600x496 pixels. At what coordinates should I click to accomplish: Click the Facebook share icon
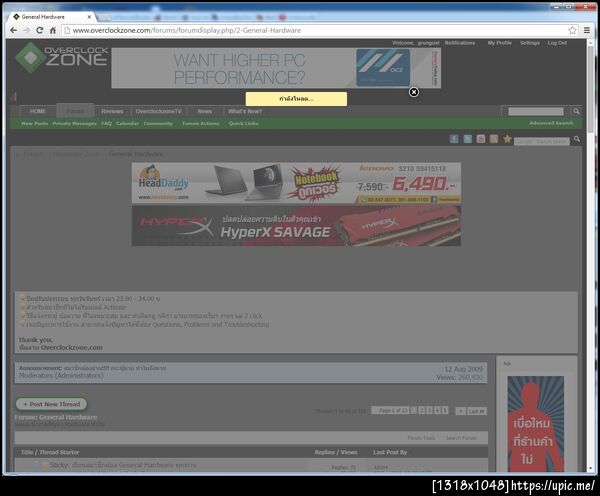454,139
